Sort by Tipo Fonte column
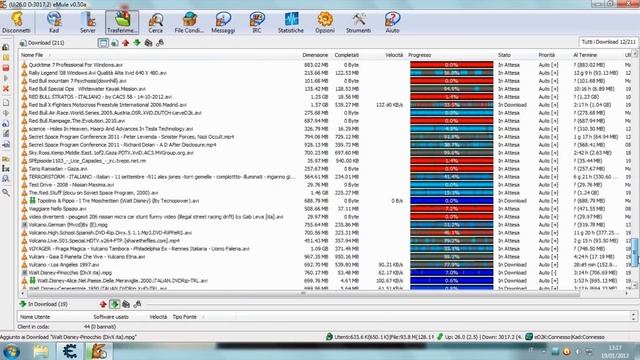The width and height of the screenshot is (640, 360). 184,317
